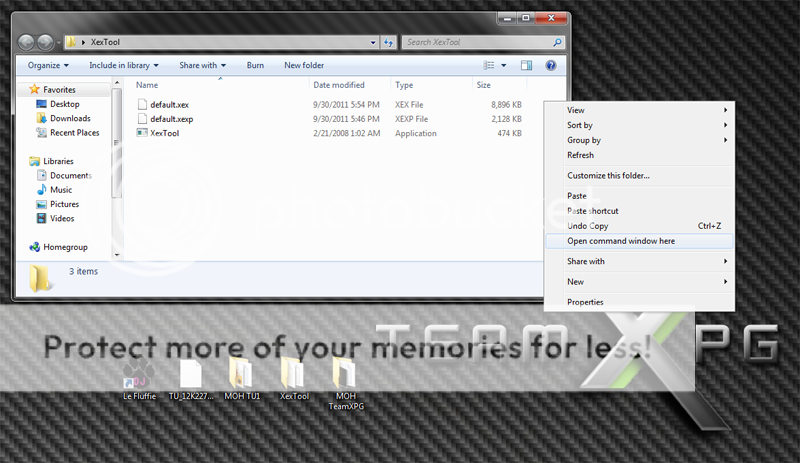
Task: Toggle the preview pane icon
Action: 526,66
